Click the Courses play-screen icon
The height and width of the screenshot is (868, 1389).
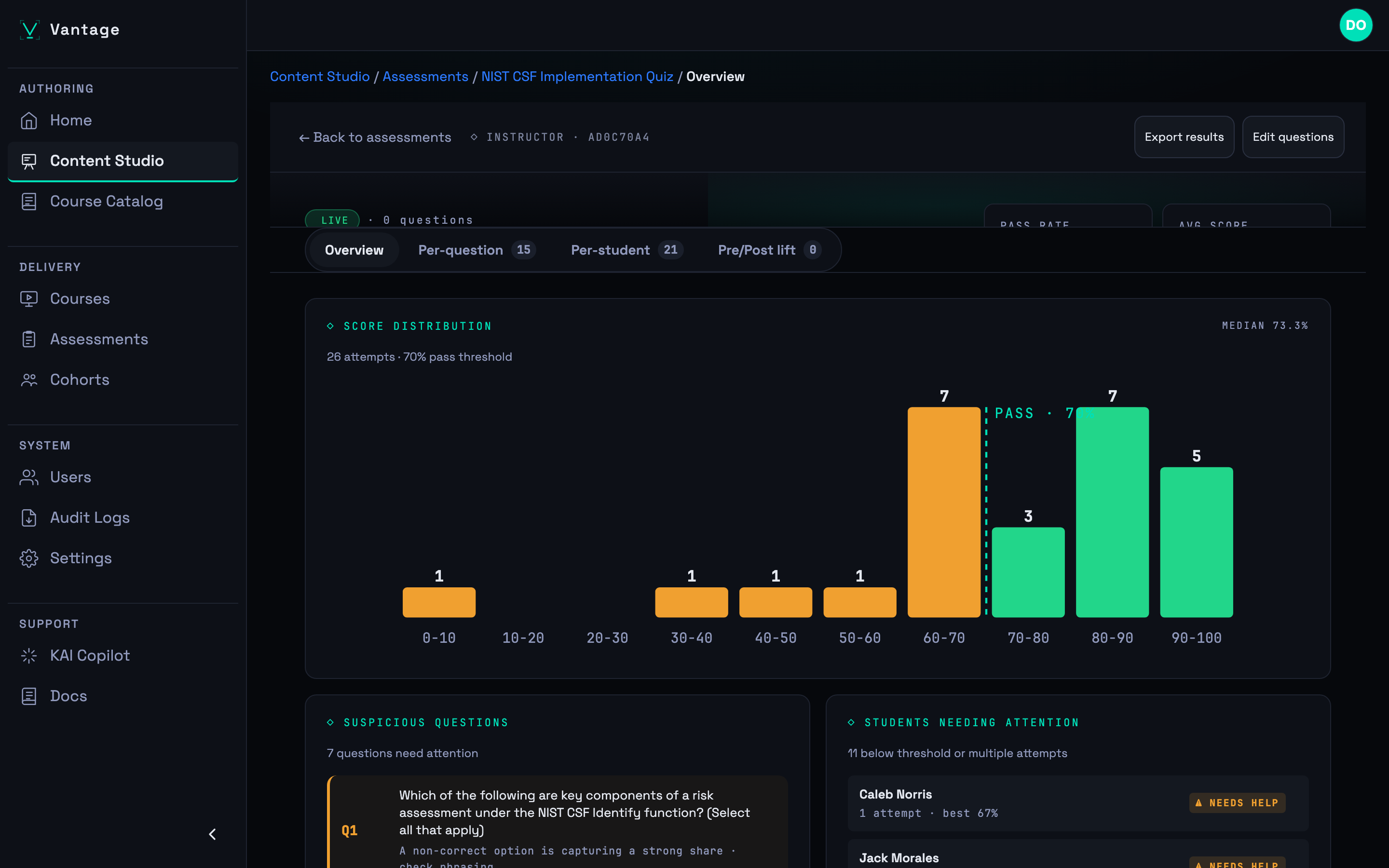pos(29,299)
